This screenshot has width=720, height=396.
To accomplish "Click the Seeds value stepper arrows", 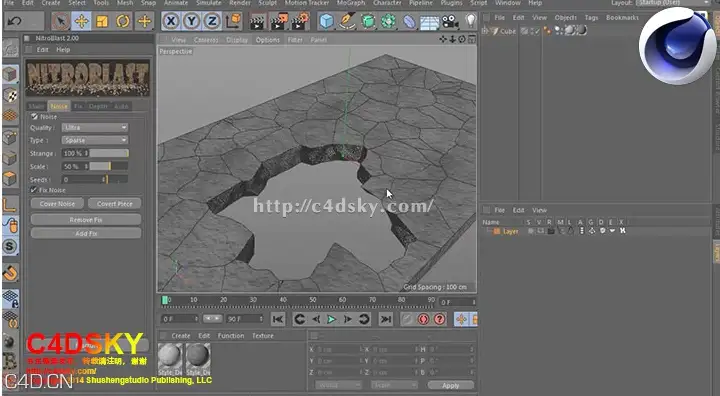I will click(x=104, y=180).
